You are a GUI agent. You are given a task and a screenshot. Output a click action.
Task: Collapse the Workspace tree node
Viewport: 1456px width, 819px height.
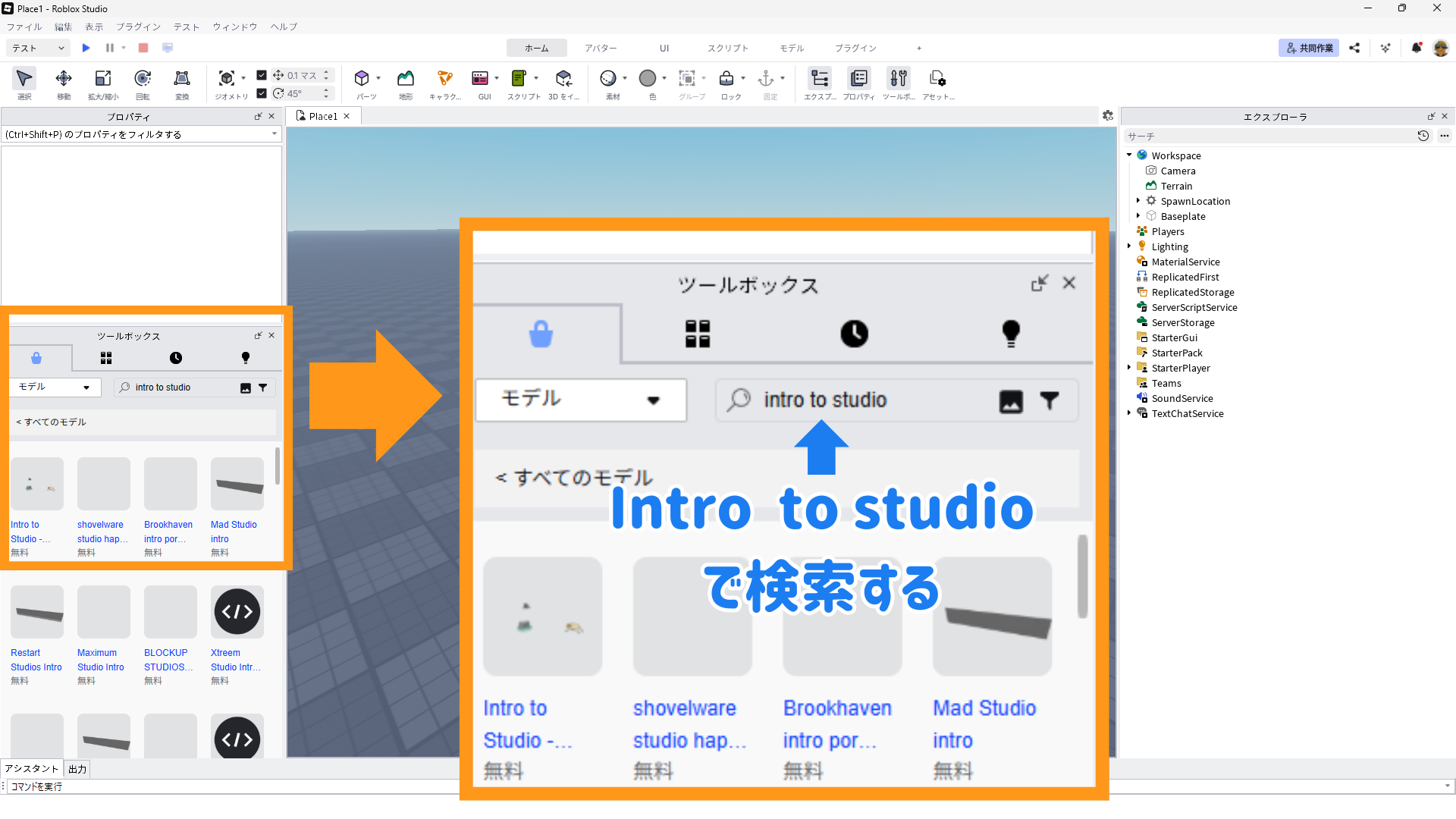1129,155
